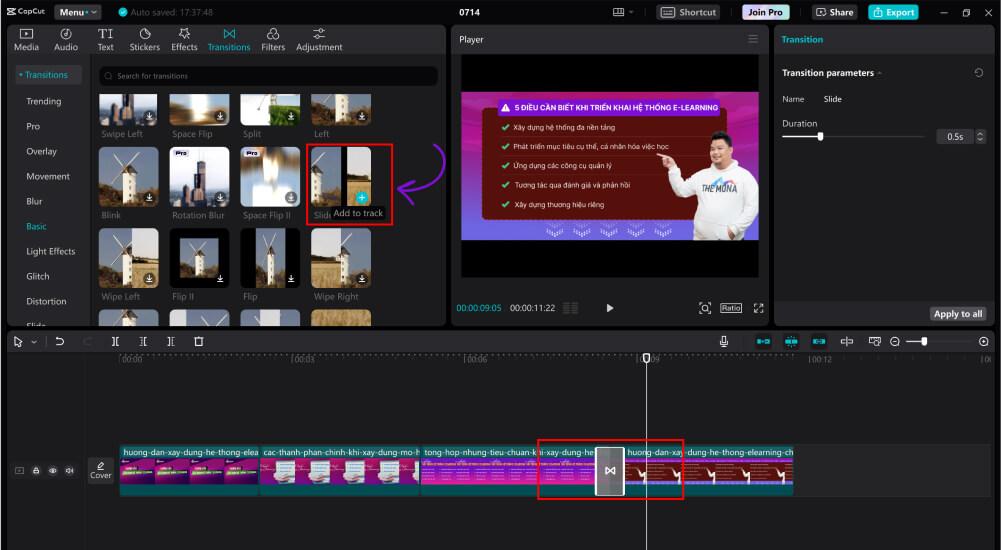Screen dimensions: 1001x550
Task: Click the Export button
Action: [893, 12]
